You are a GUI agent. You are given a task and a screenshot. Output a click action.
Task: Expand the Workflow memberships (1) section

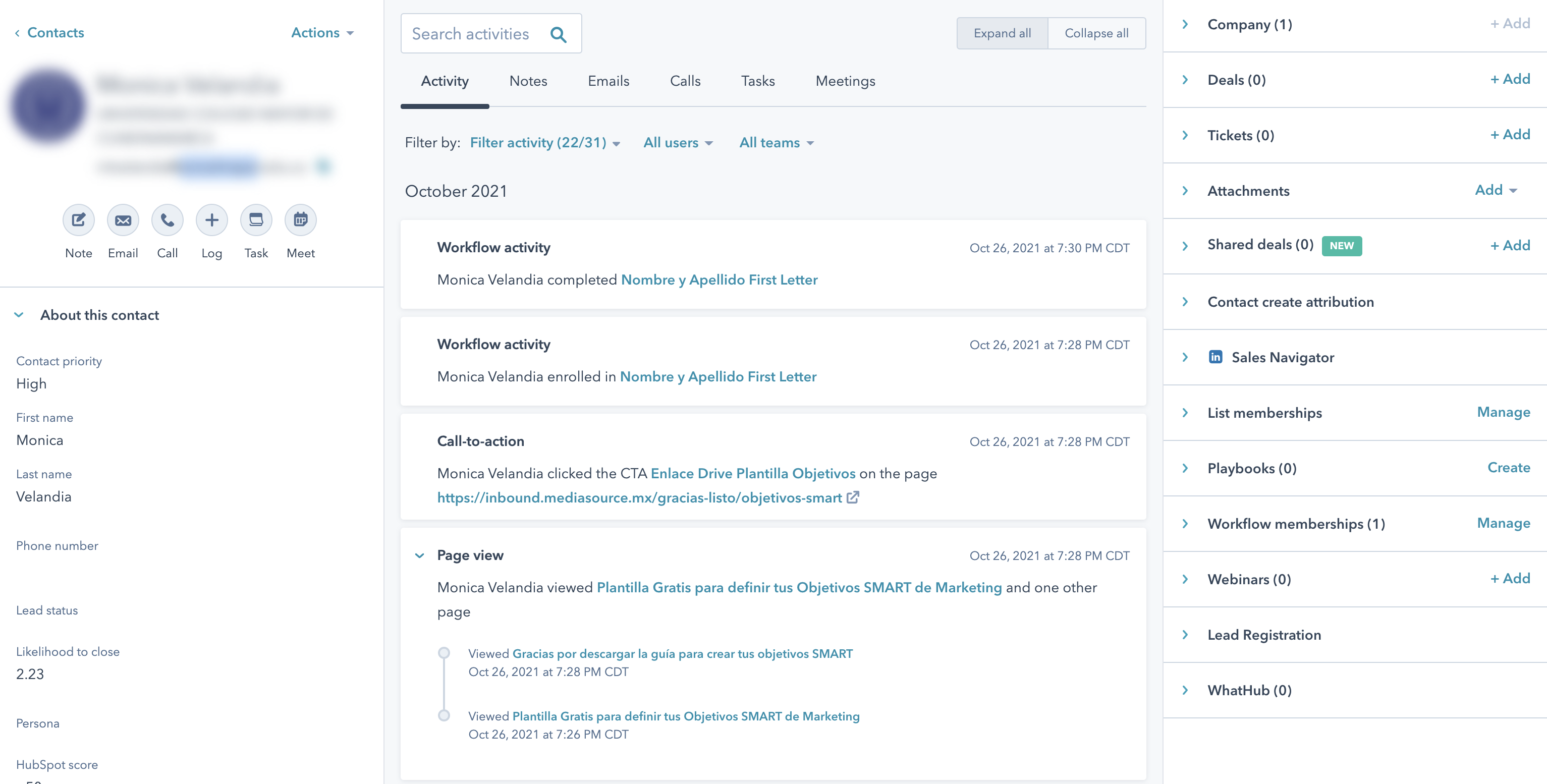click(x=1185, y=524)
